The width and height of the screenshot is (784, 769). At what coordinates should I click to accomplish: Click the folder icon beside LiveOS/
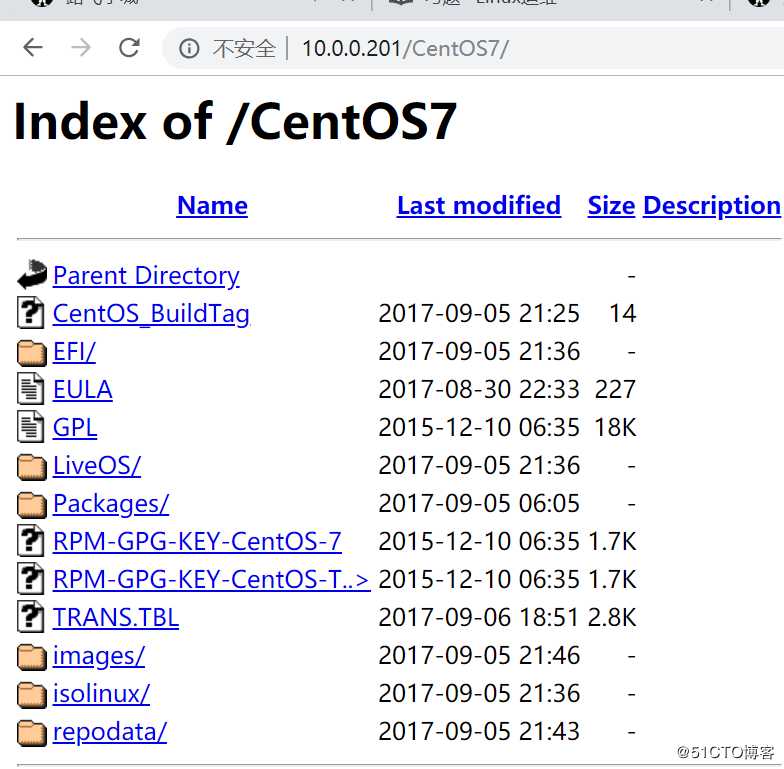[x=32, y=466]
